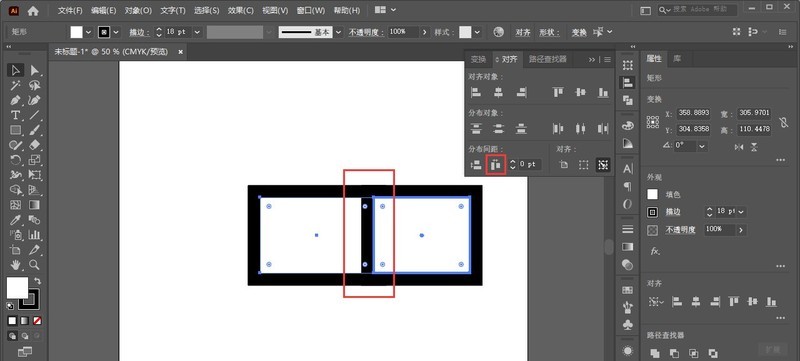Open Recolor Artwork icon in control bar
The width and height of the screenshot is (800, 361).
coord(498,32)
